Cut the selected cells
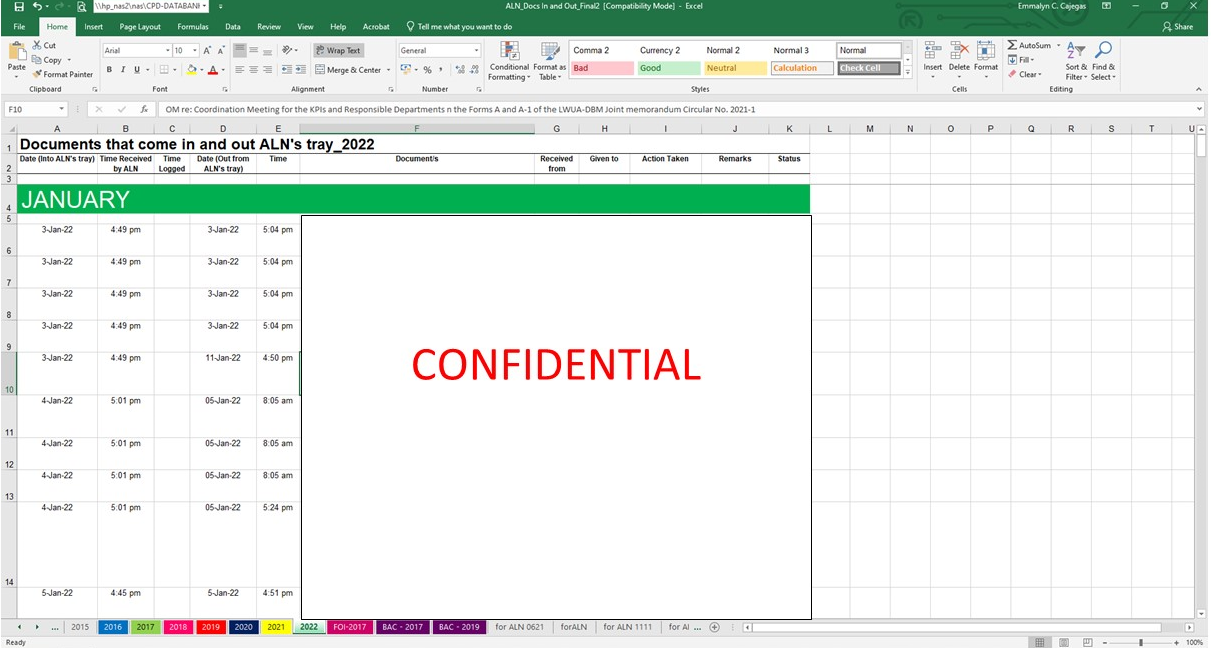 coord(44,46)
